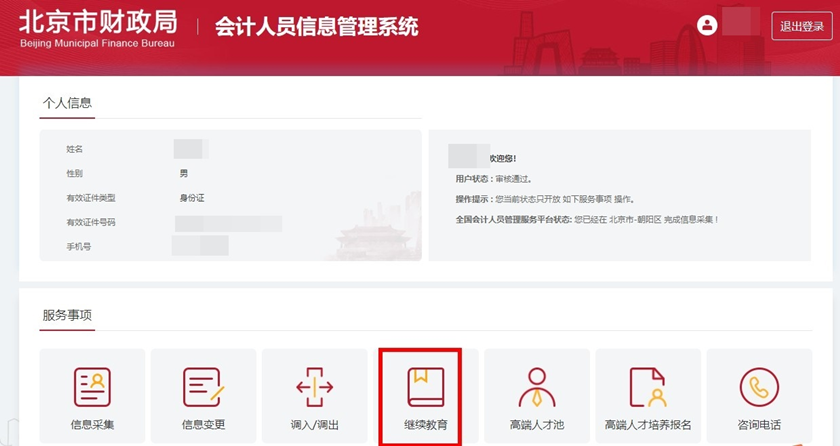Click the blurred 有效证件号码 value

tap(228, 223)
